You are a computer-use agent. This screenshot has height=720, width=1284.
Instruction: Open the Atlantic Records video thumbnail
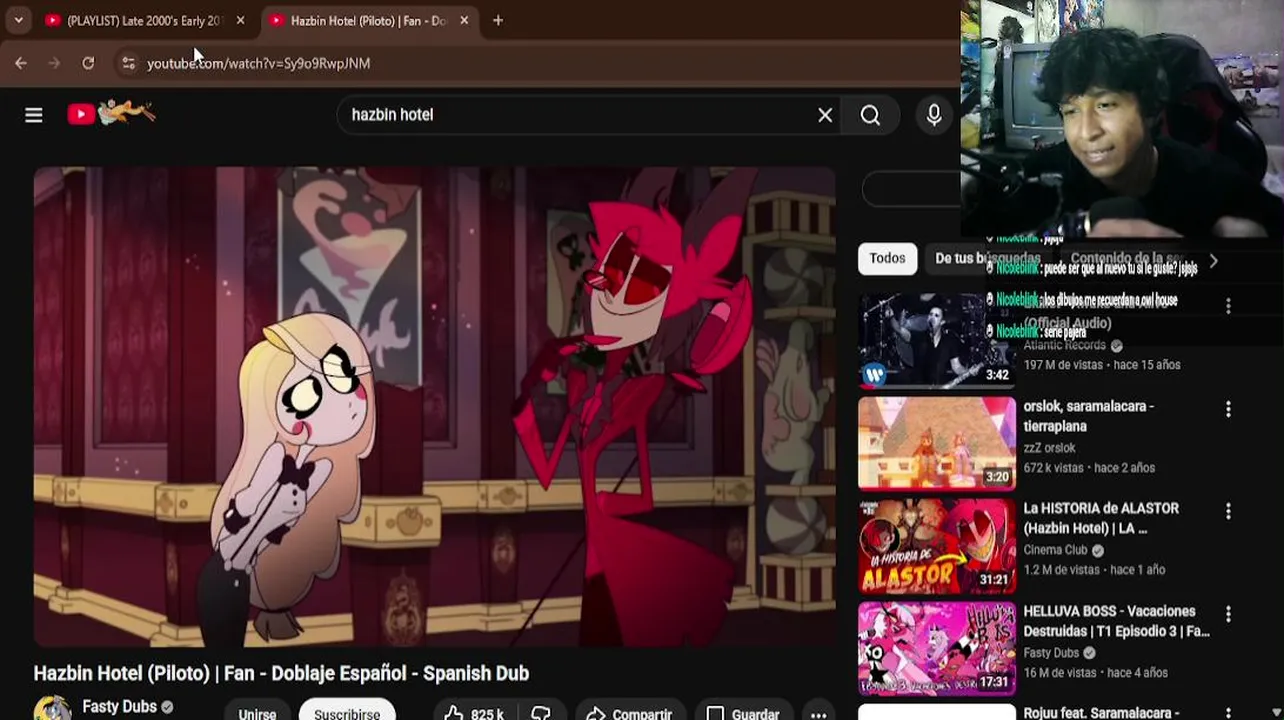coord(937,340)
